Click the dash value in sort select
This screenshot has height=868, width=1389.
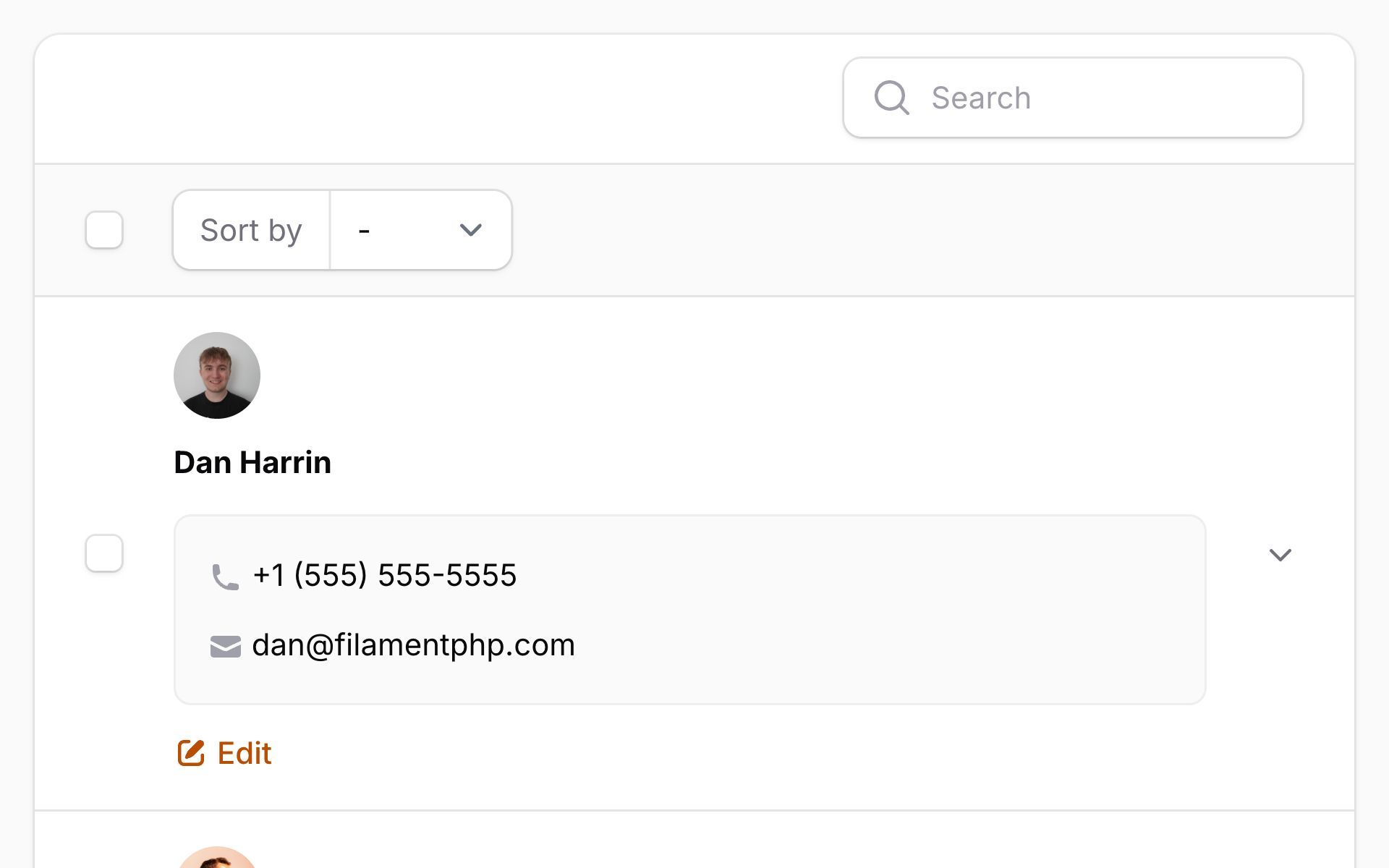(364, 231)
